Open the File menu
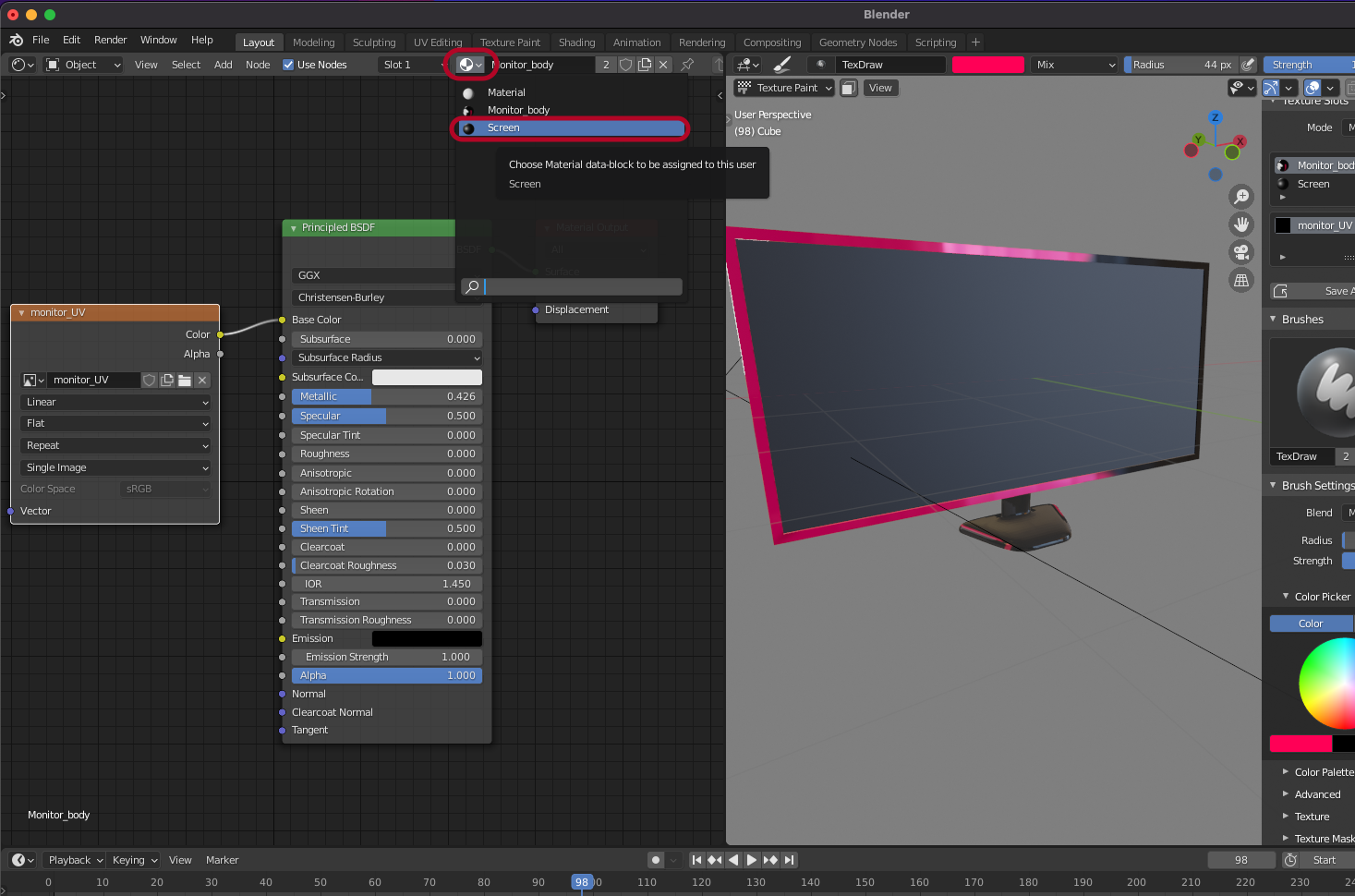1355x896 pixels. coord(41,40)
